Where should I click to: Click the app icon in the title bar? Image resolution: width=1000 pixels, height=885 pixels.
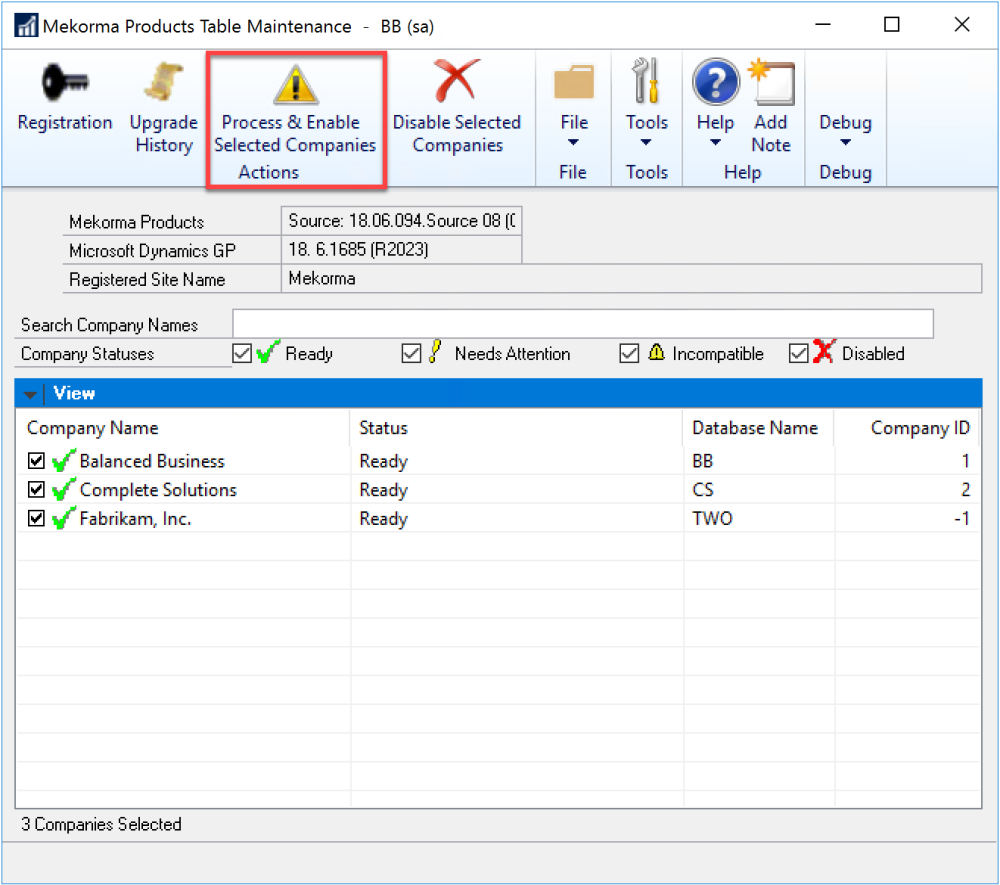(x=26, y=26)
